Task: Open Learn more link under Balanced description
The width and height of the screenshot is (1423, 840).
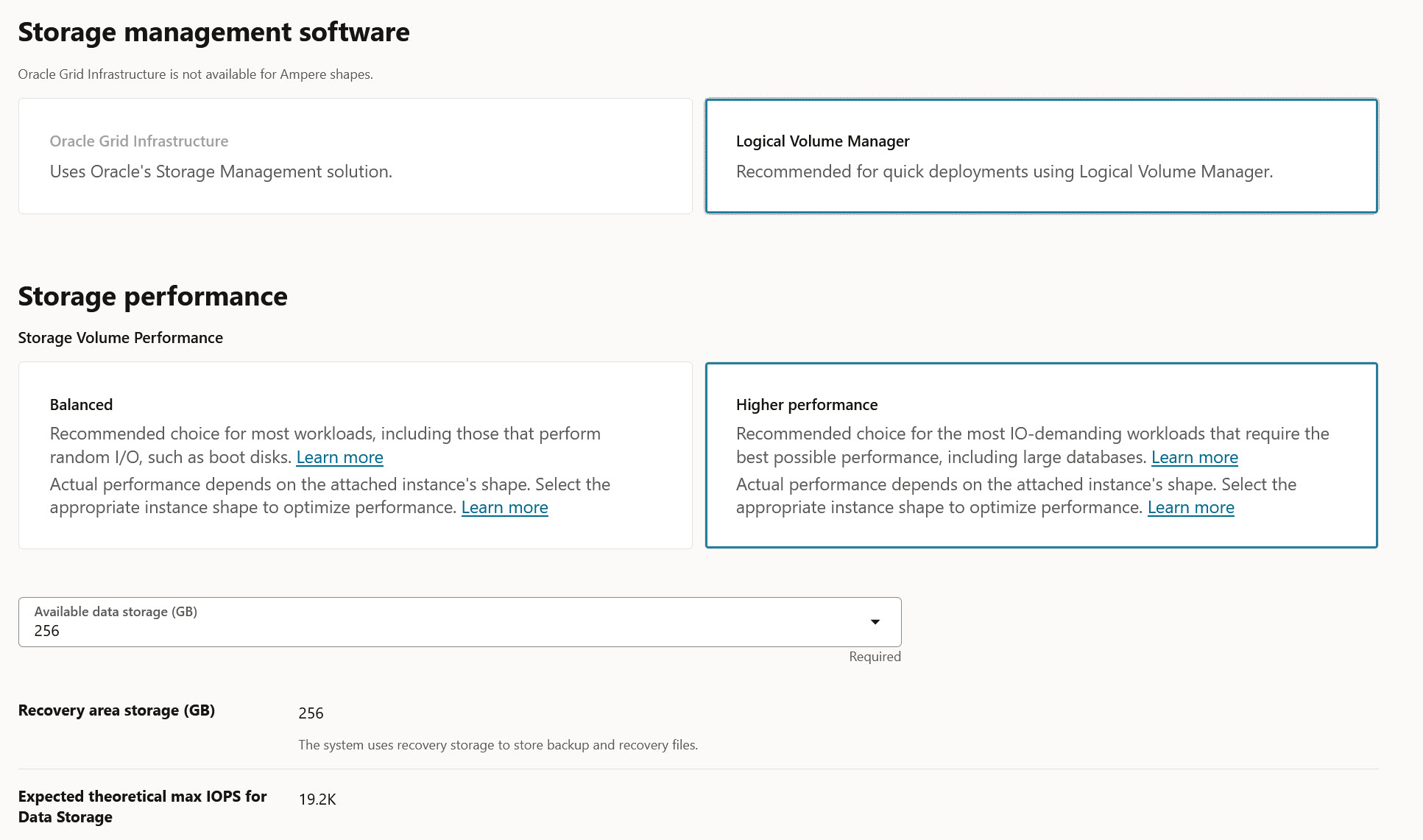Action: point(339,457)
